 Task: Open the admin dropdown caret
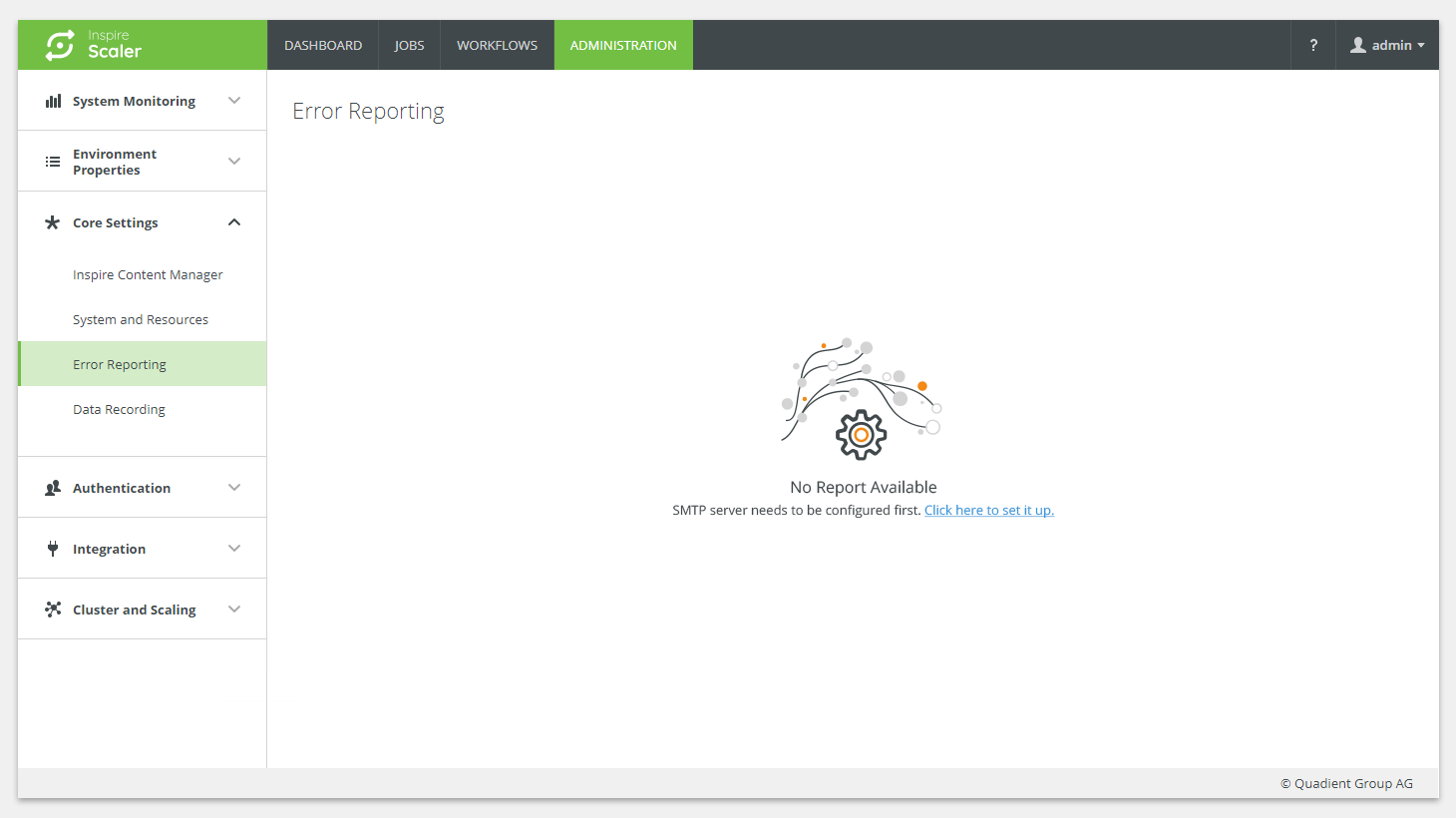click(1421, 46)
